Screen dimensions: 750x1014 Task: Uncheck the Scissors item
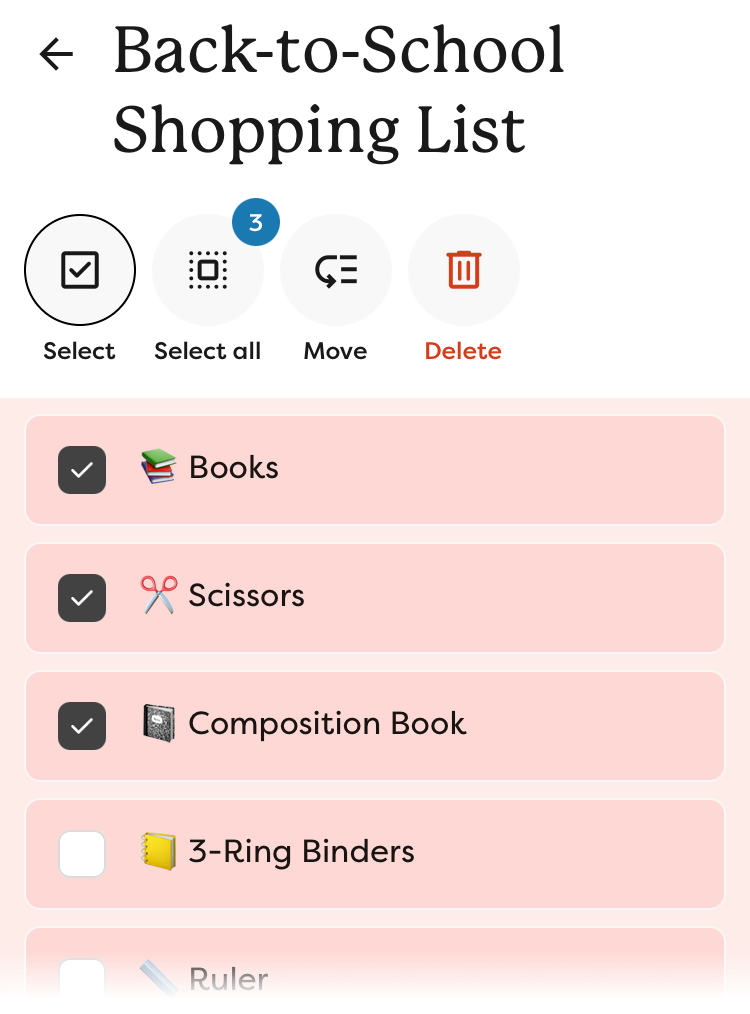(82, 598)
